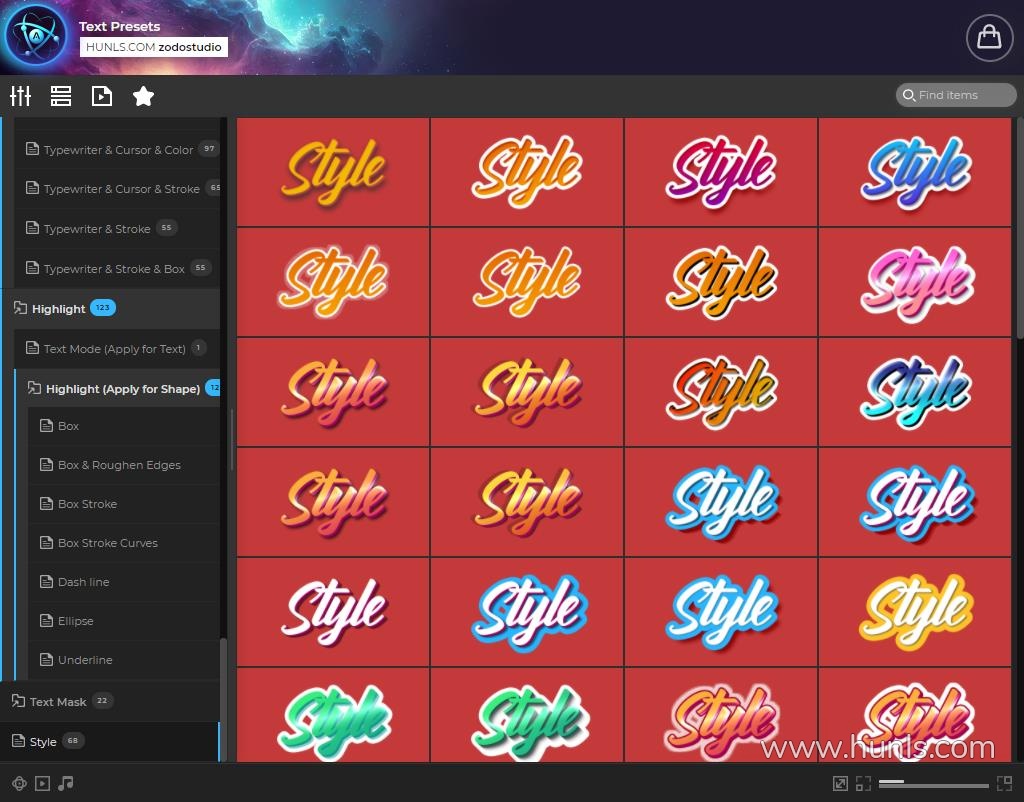Select the Ellipse category
The image size is (1024, 802).
(124, 620)
